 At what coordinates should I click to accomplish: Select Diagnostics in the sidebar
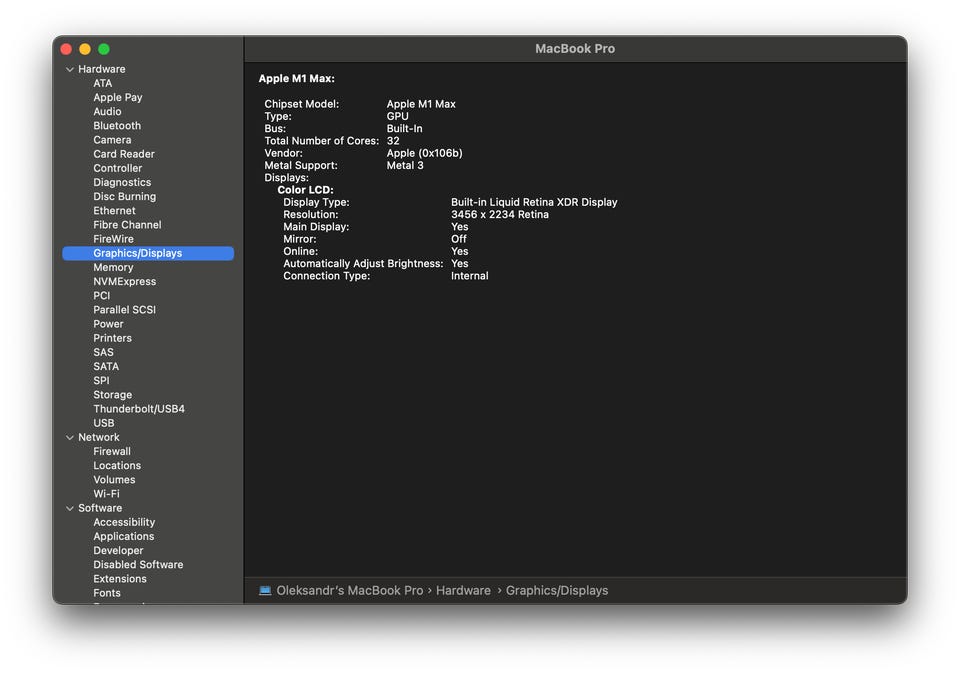pyautogui.click(x=122, y=182)
